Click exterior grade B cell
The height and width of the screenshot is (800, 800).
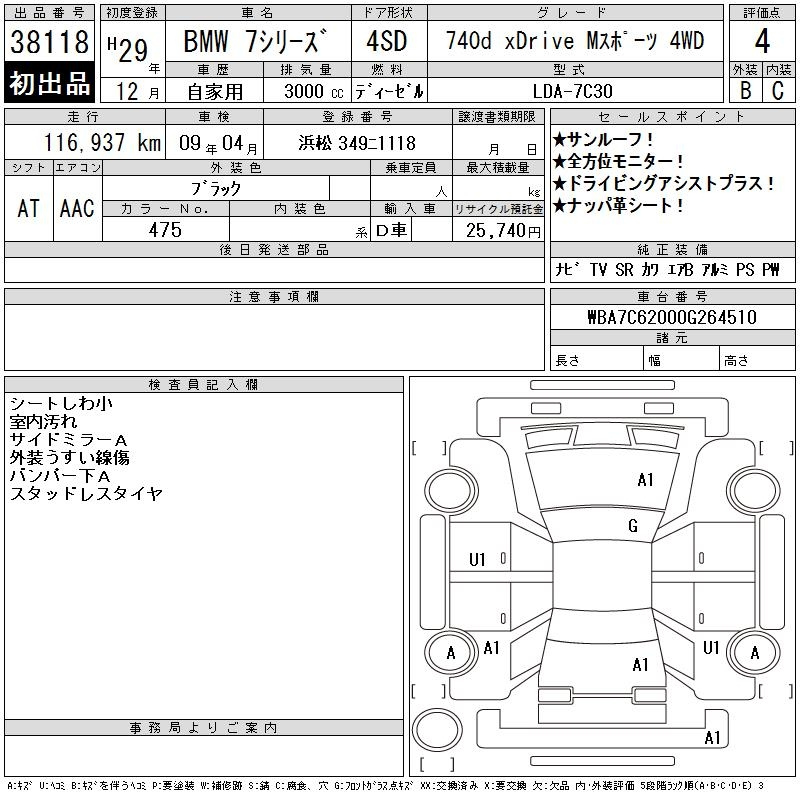pos(745,90)
